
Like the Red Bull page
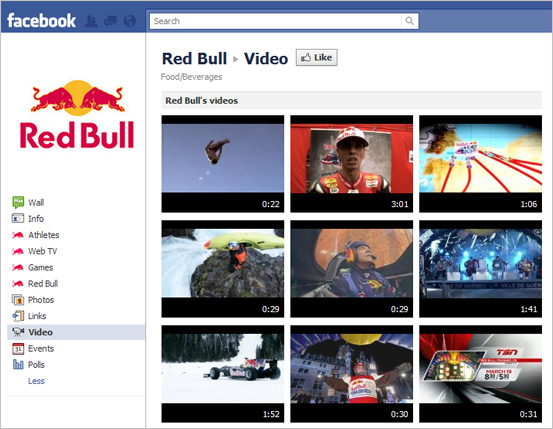[316, 58]
